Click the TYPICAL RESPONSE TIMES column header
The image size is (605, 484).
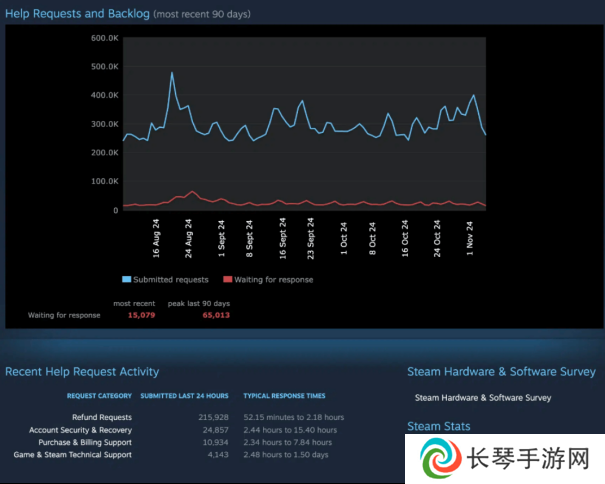(284, 396)
